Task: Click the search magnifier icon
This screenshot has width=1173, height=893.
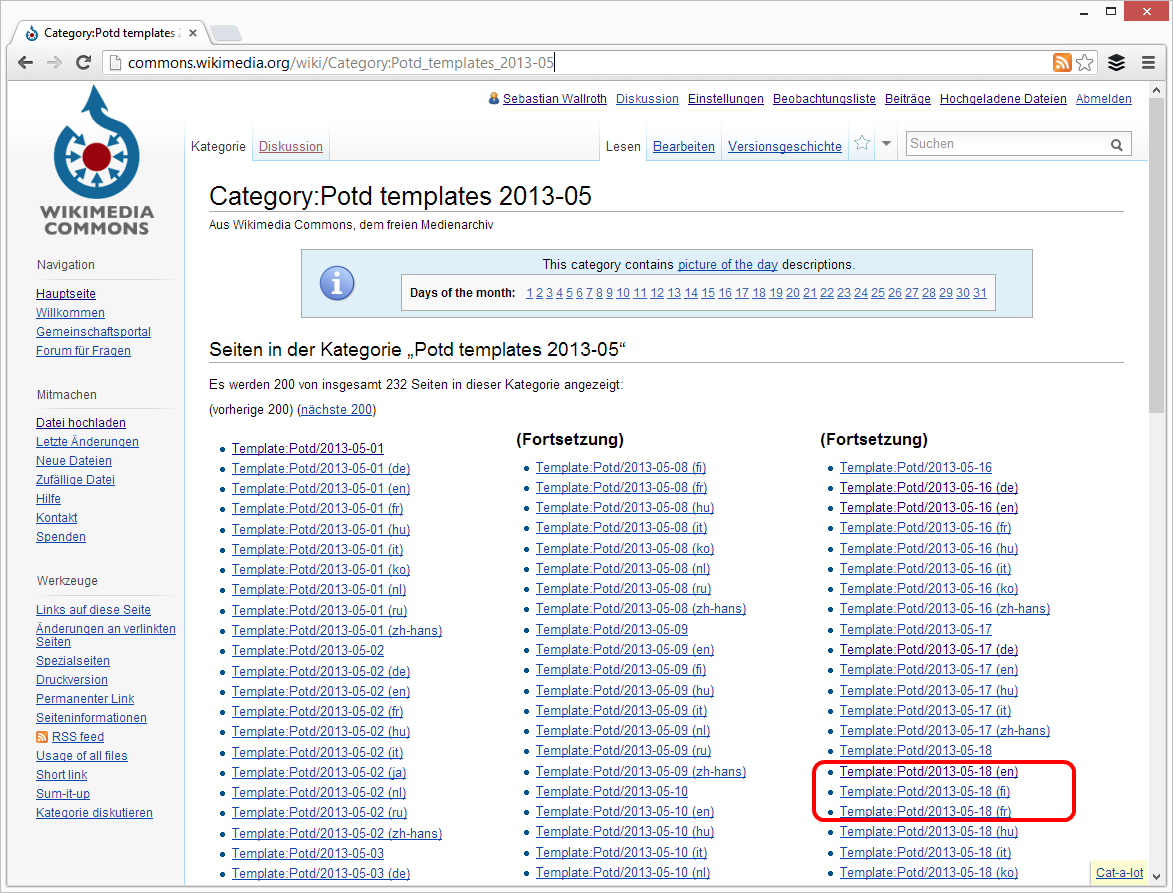Action: (1117, 145)
